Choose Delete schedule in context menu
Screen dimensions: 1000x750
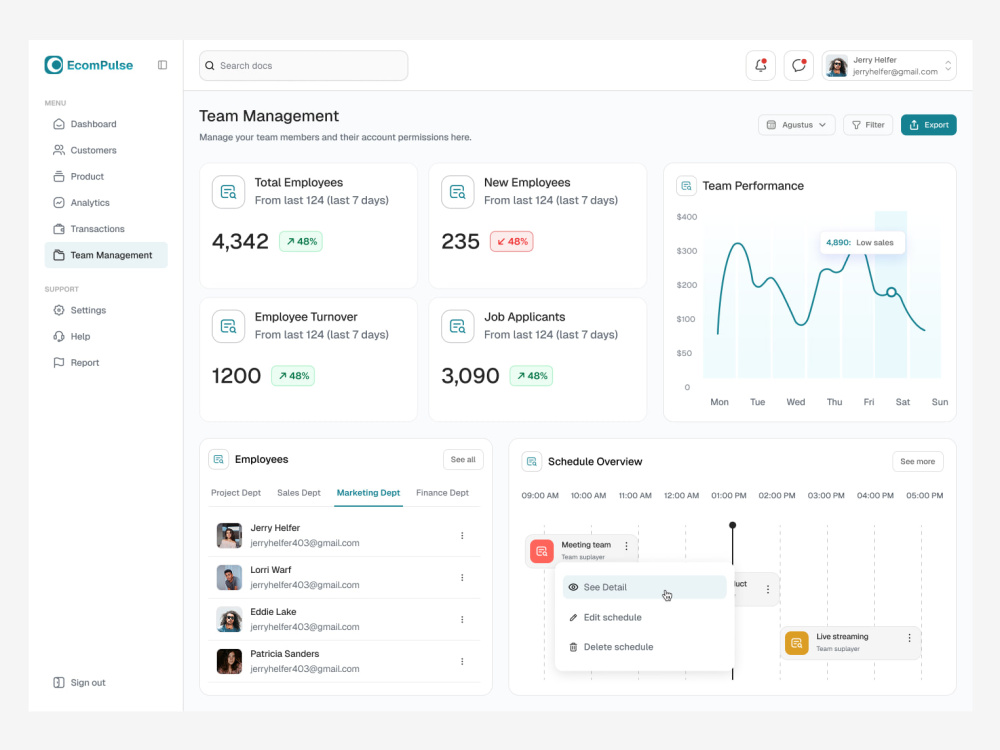tap(644, 647)
